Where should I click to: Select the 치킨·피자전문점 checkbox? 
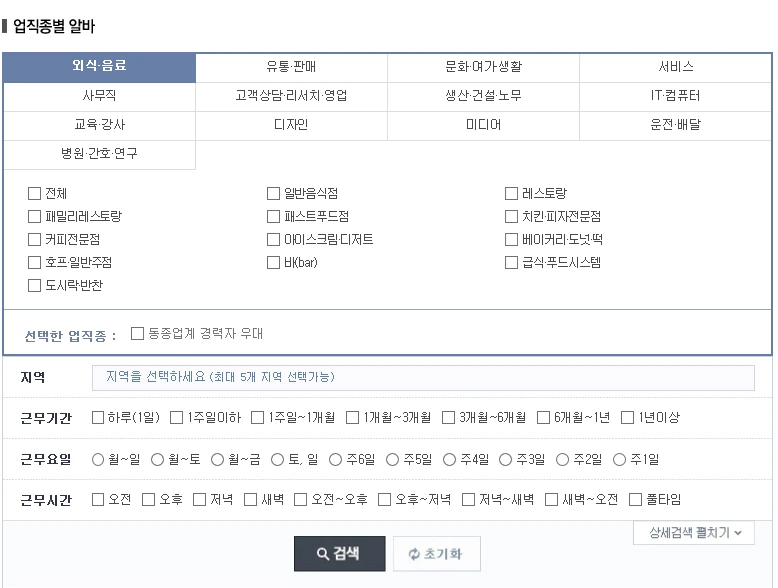click(511, 216)
